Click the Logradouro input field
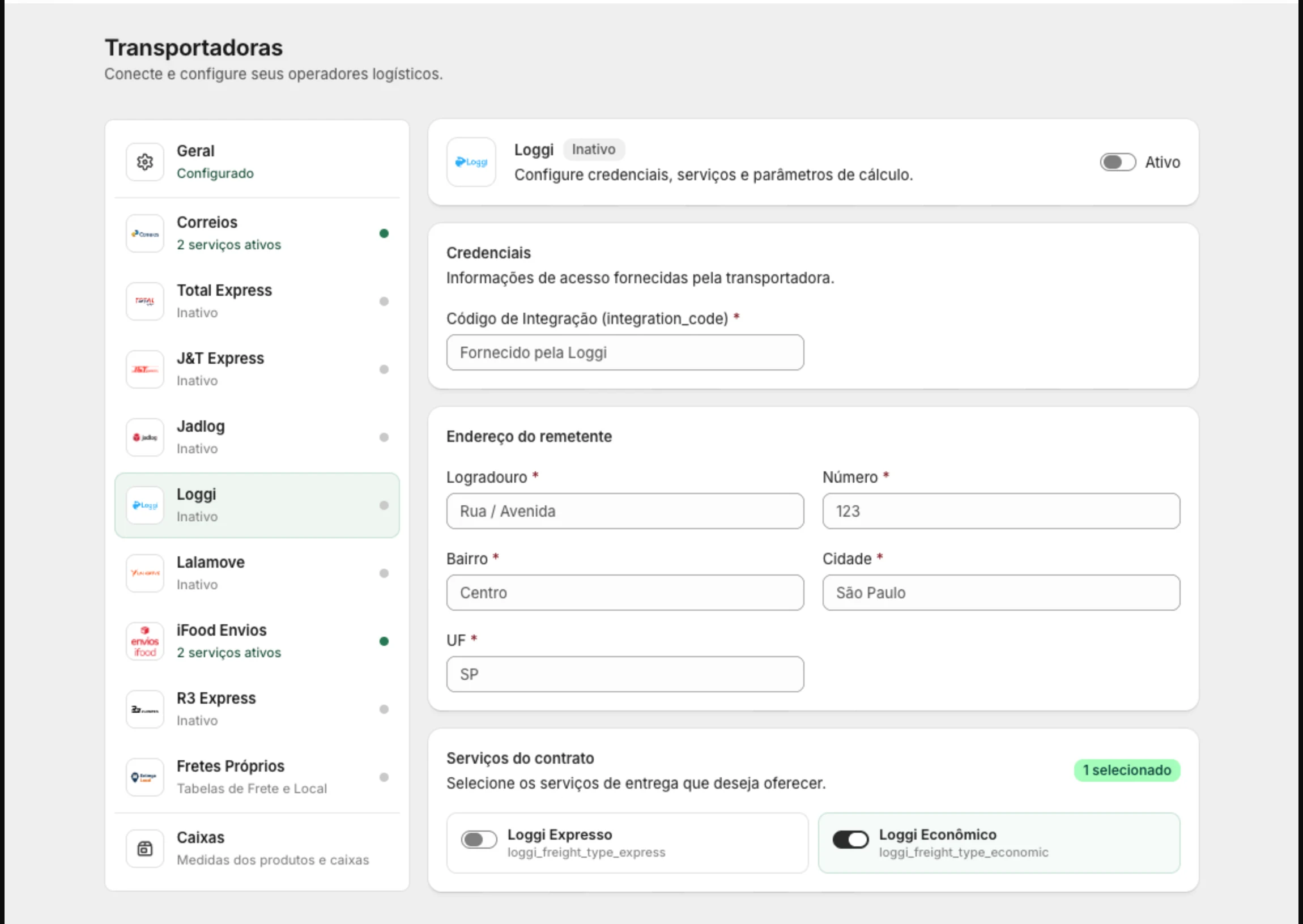Viewport: 1303px width, 924px height. pyautogui.click(x=625, y=512)
